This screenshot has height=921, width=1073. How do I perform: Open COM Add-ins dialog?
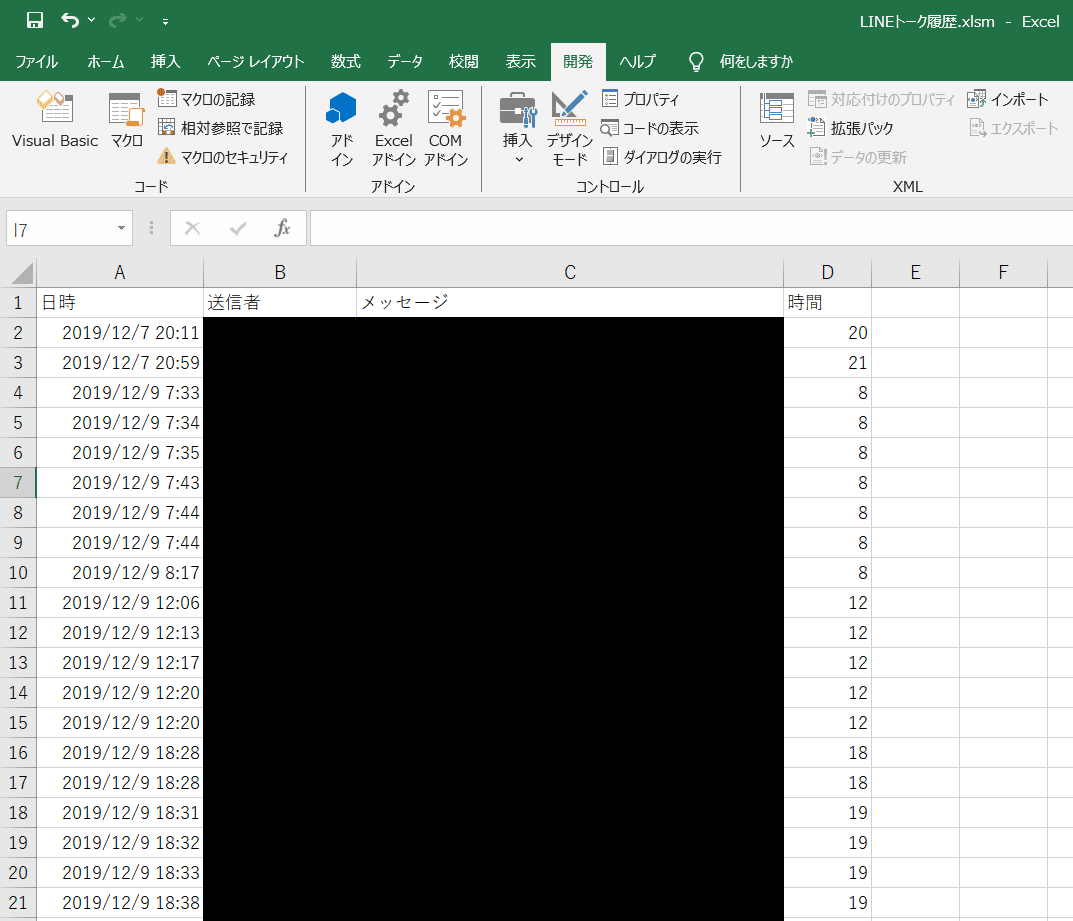(445, 129)
